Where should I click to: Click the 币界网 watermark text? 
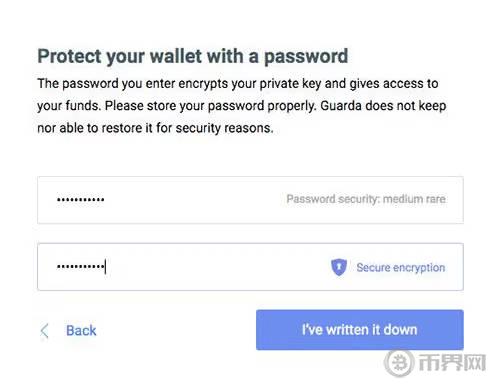(x=452, y=362)
